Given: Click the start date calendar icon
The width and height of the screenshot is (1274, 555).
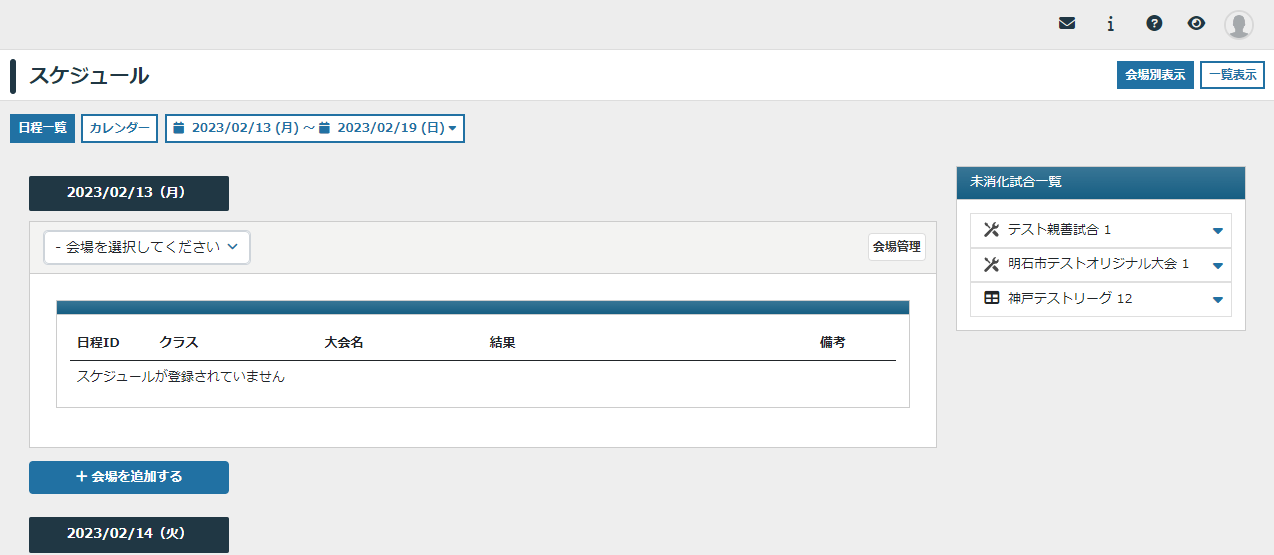Looking at the screenshot, I should pyautogui.click(x=179, y=128).
